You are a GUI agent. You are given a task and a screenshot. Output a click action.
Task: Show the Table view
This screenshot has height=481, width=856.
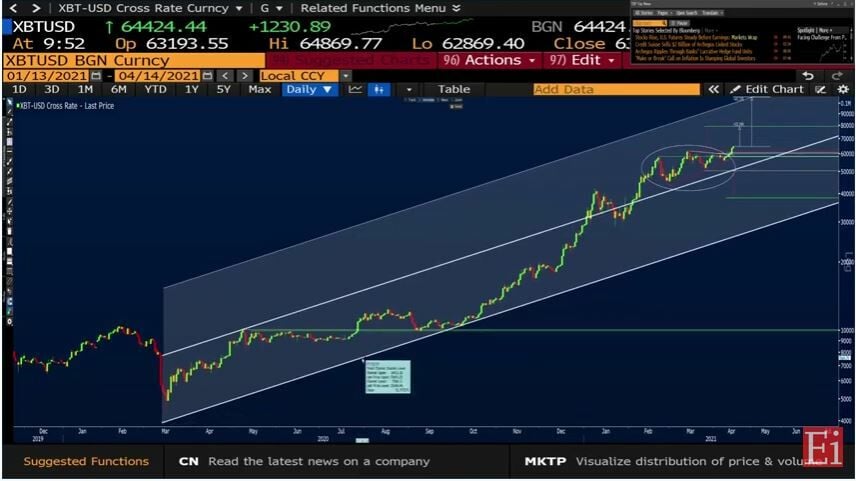(454, 90)
